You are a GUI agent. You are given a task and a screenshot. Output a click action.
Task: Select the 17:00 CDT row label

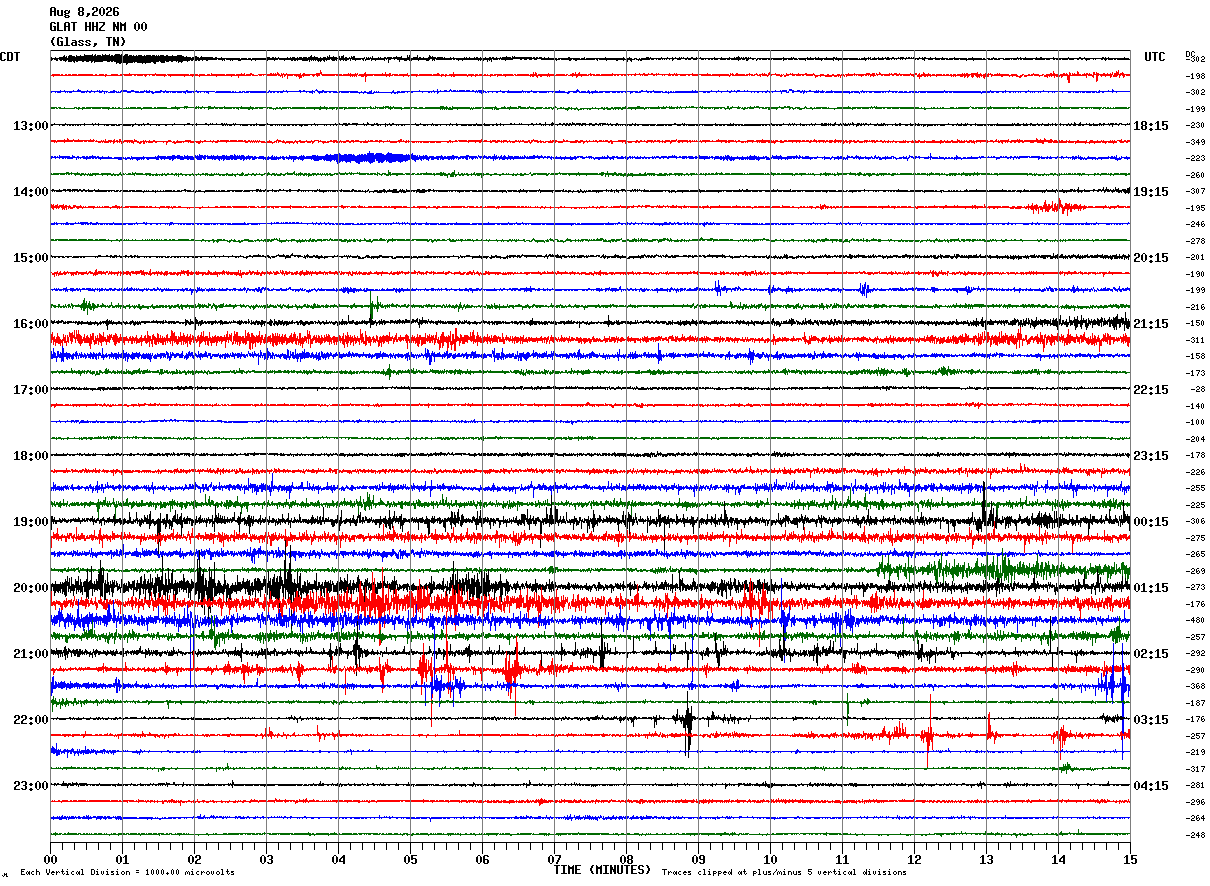click(x=31, y=390)
